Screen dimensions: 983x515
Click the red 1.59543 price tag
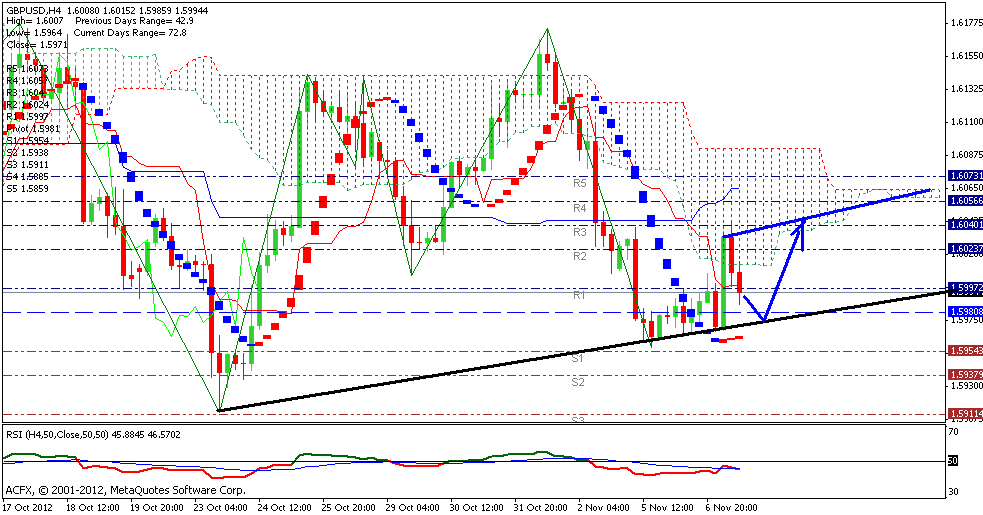[962, 351]
